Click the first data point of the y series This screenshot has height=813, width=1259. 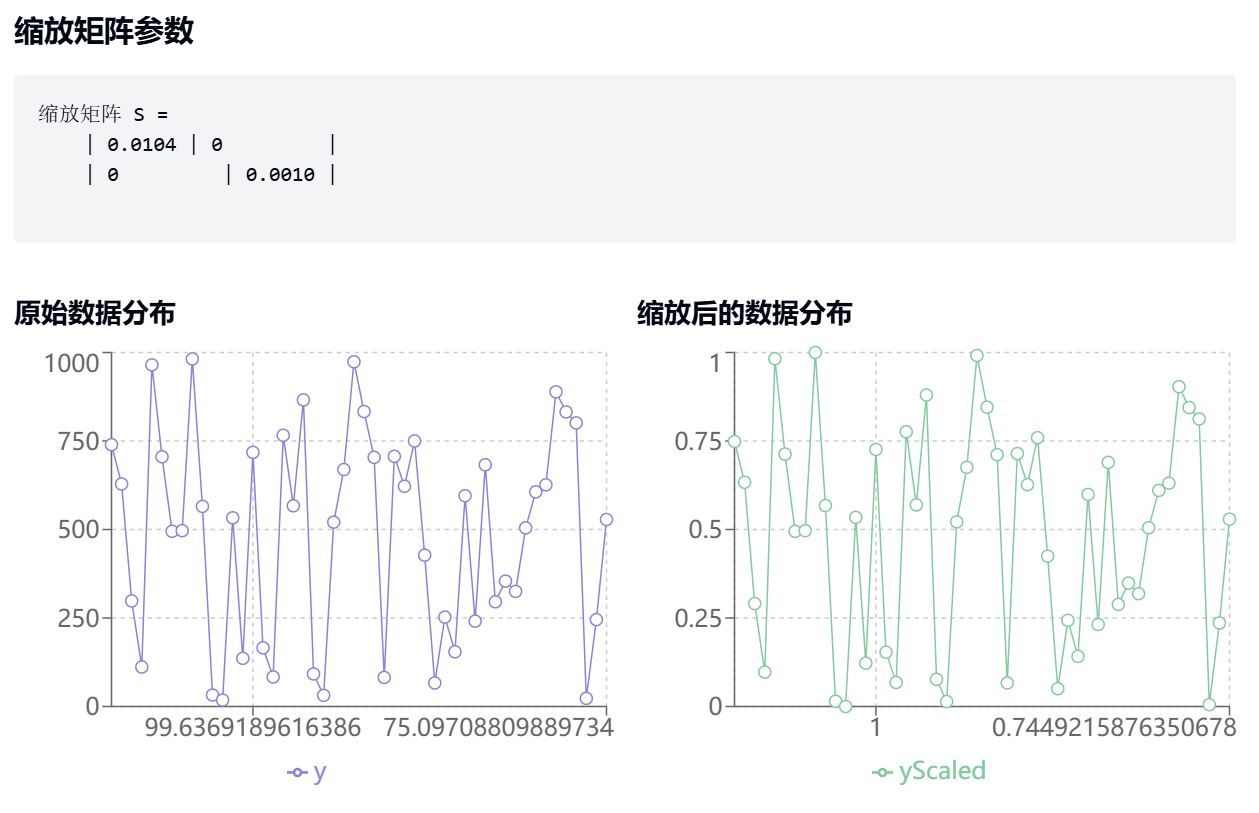click(111, 444)
